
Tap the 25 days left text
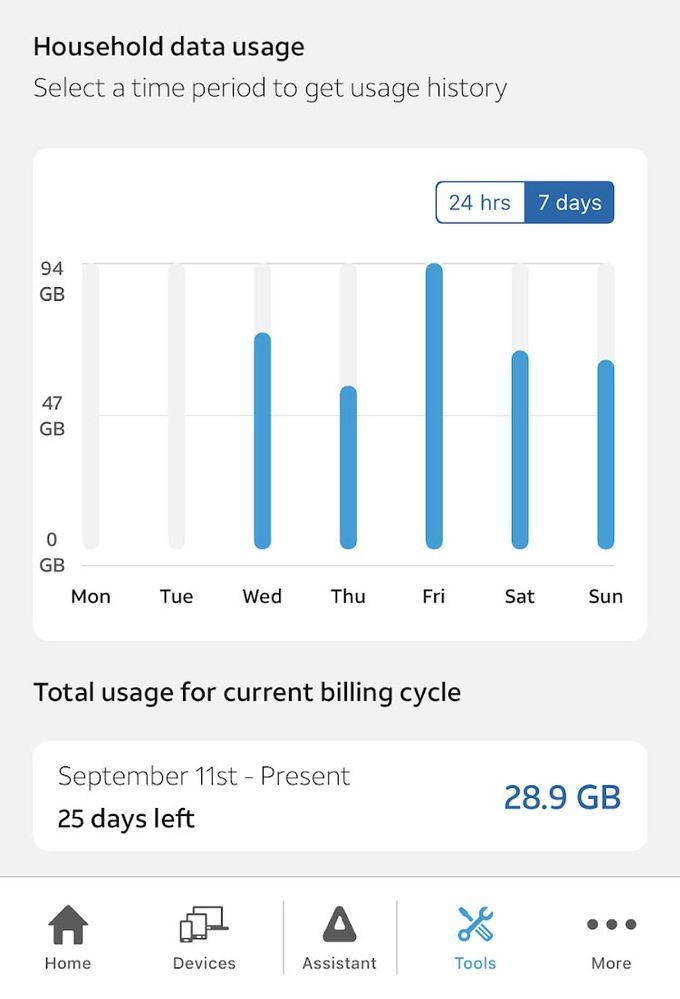click(x=126, y=819)
